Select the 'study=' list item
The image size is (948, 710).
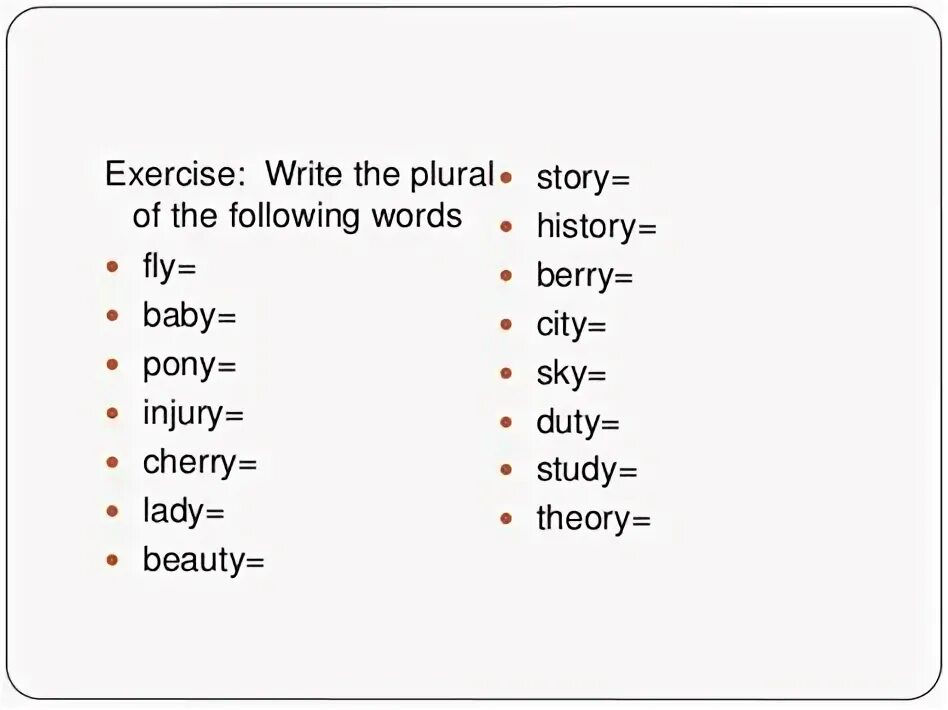point(586,471)
